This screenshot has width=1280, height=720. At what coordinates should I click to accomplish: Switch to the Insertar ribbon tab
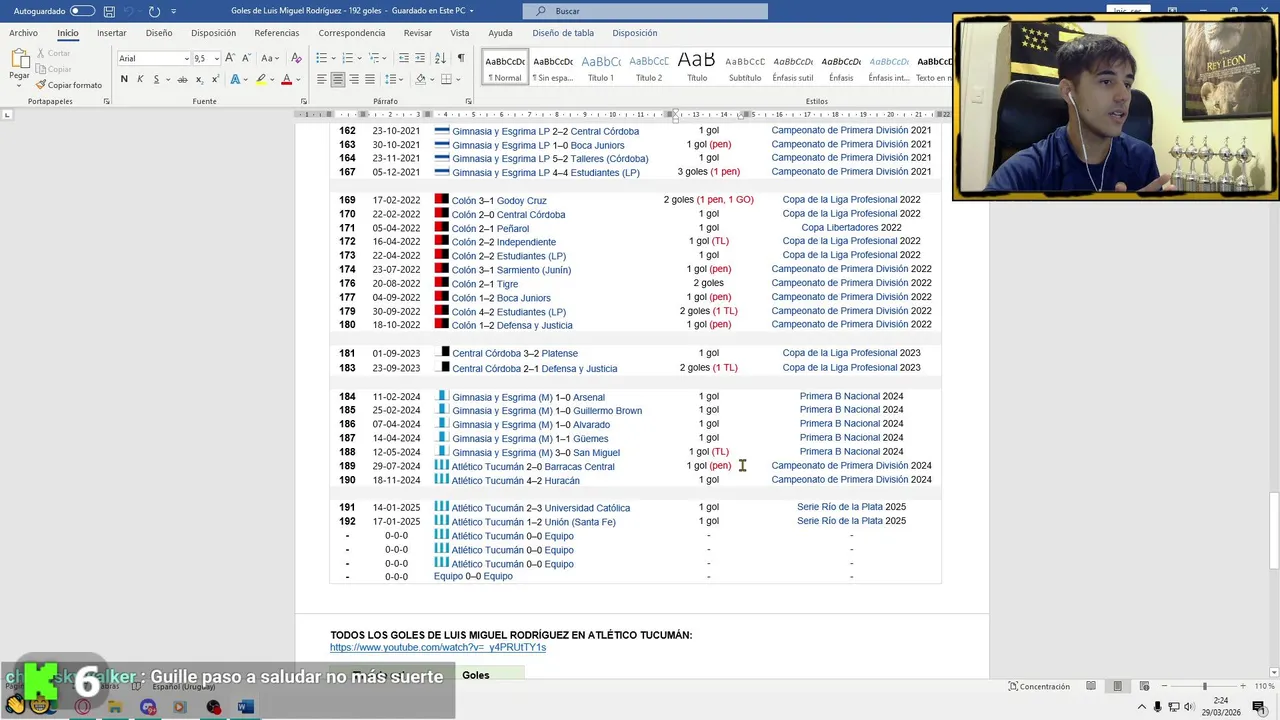(x=112, y=33)
